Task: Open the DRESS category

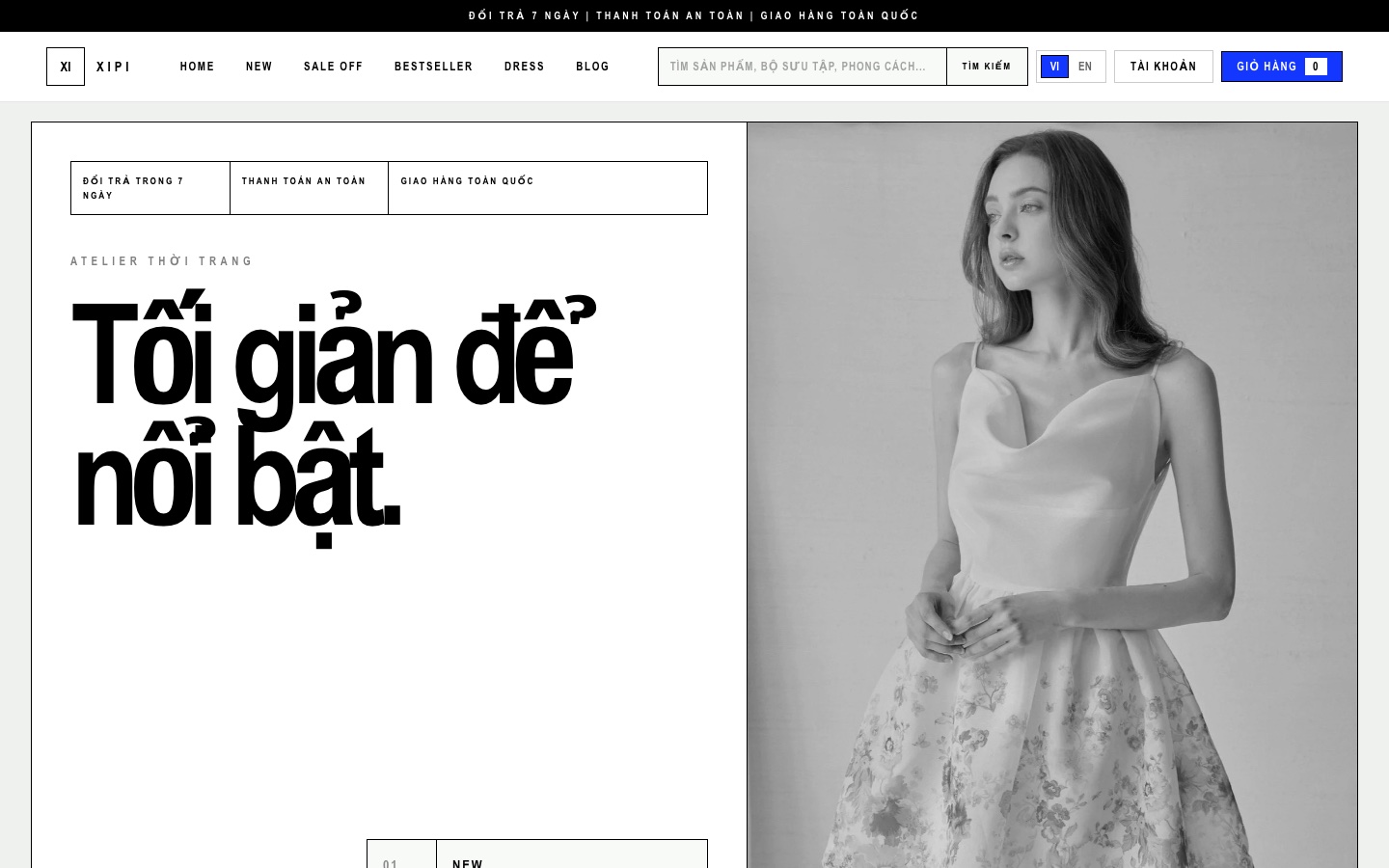Action: (x=524, y=67)
